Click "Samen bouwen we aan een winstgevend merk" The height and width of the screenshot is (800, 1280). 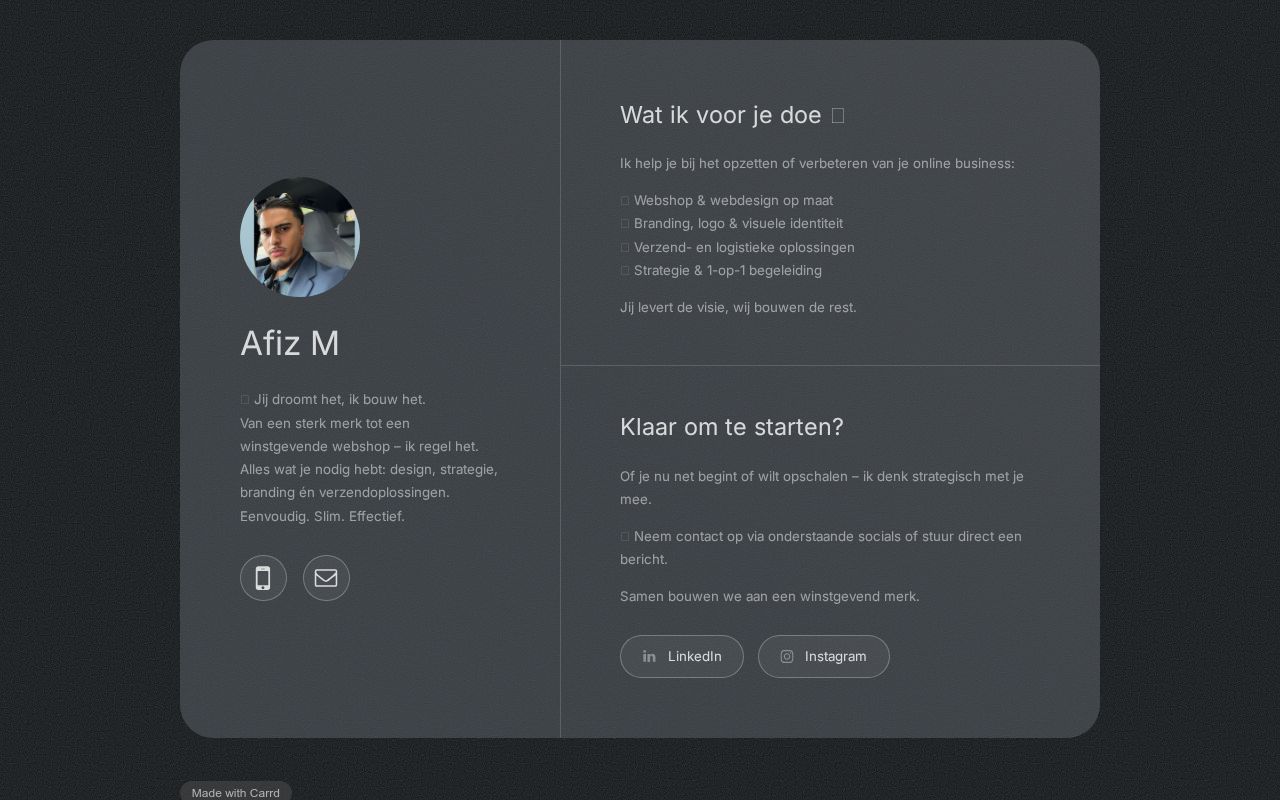pyautogui.click(x=769, y=596)
